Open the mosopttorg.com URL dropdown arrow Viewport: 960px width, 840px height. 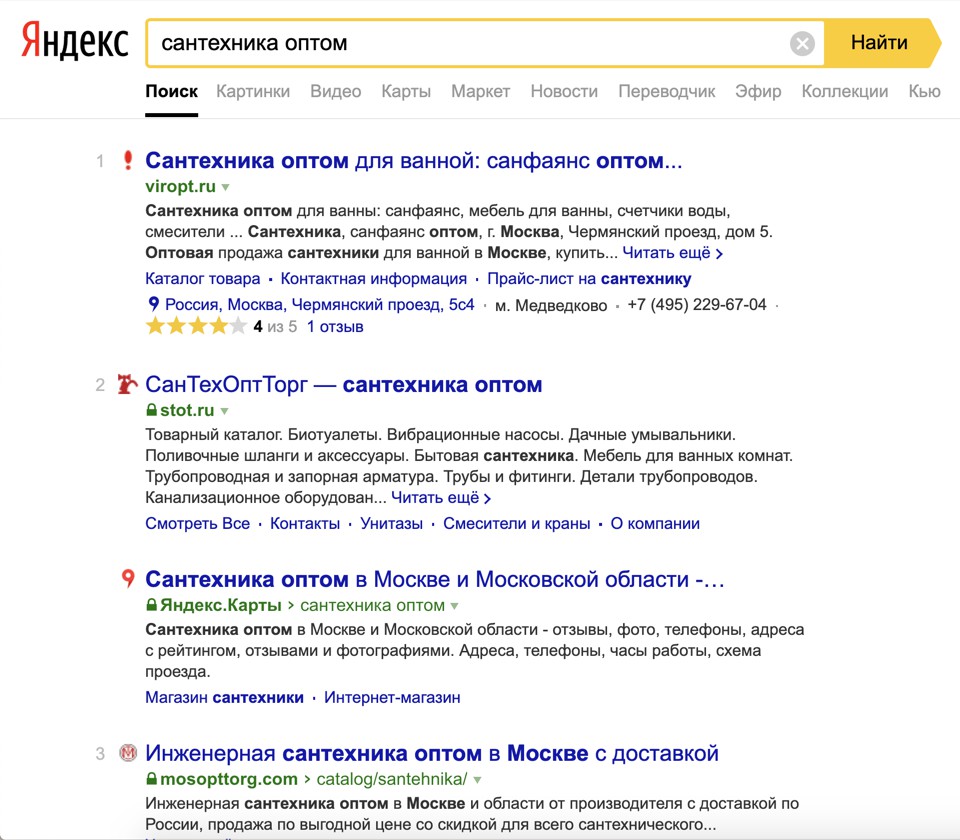[x=478, y=779]
